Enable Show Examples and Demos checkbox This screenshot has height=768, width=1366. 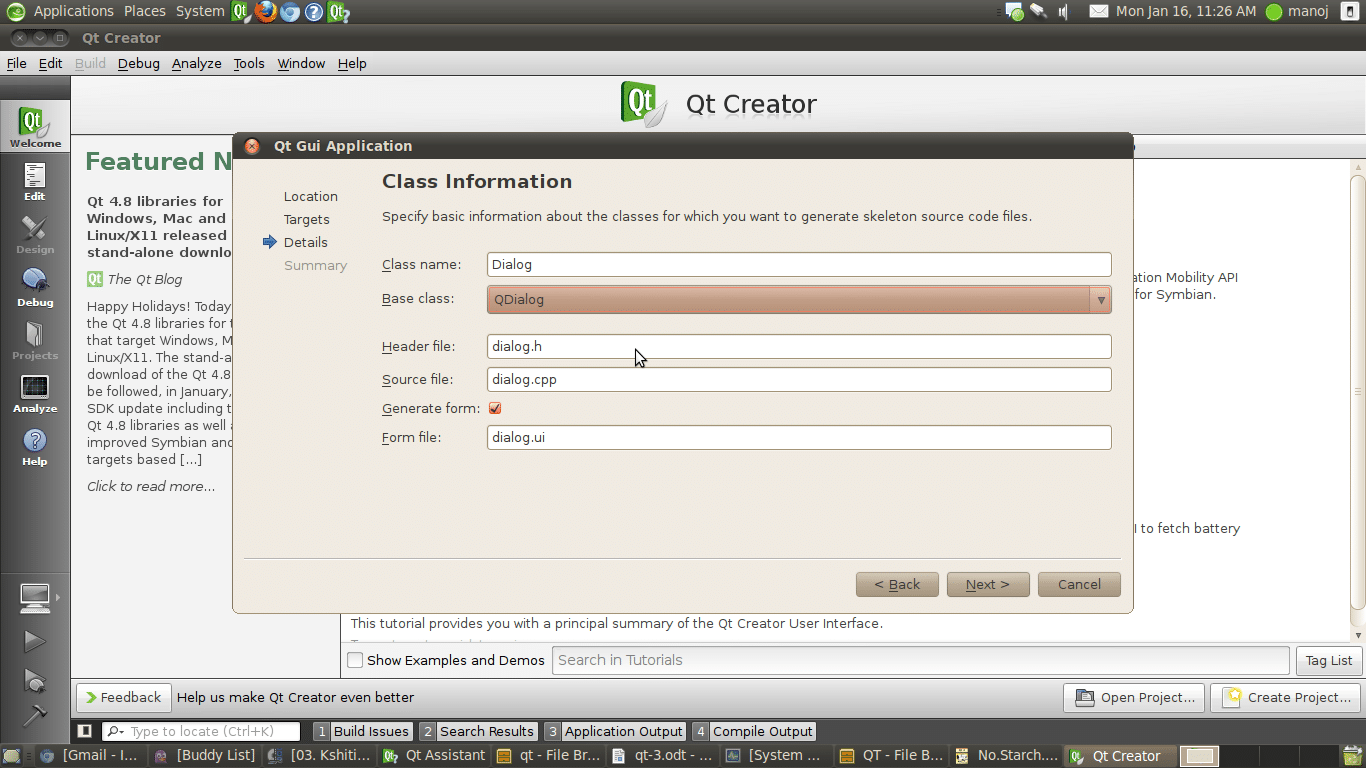point(355,660)
